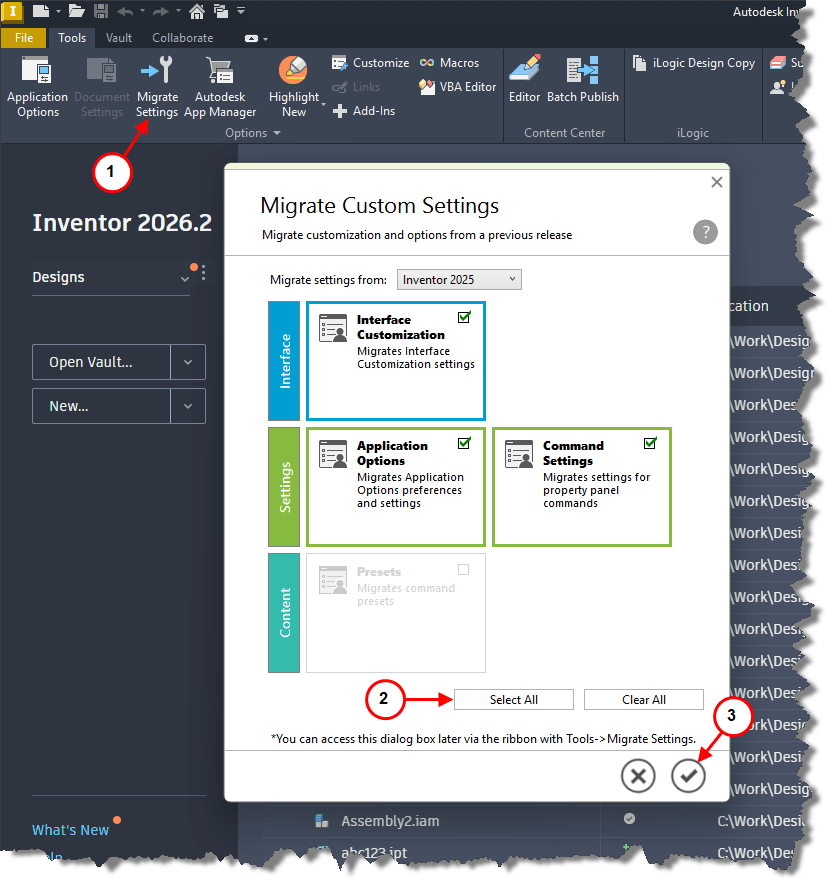This screenshot has height=880, width=828.
Task: Toggle Highlight New feature
Action: [294, 87]
